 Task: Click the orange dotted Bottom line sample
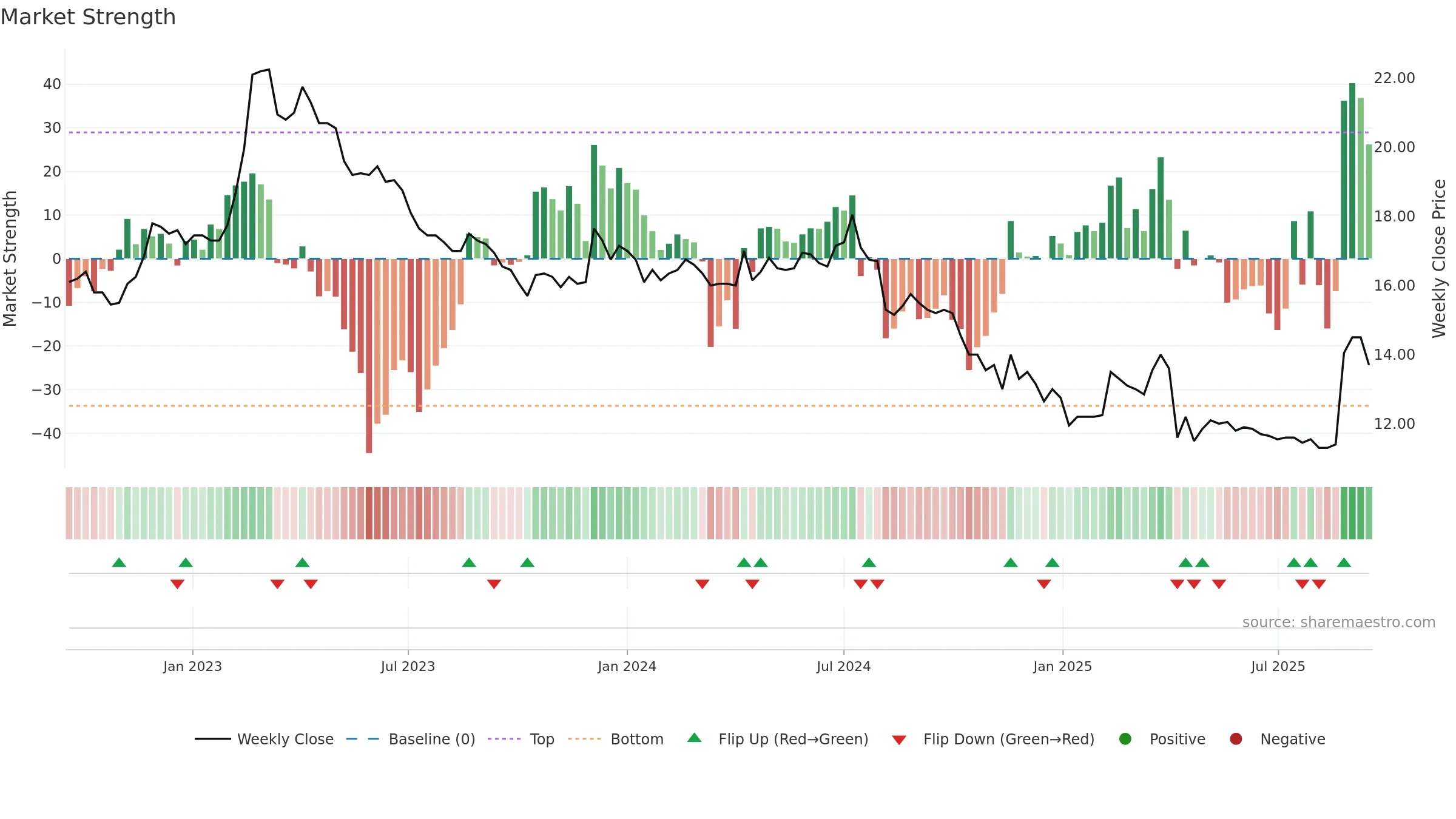coord(584,739)
